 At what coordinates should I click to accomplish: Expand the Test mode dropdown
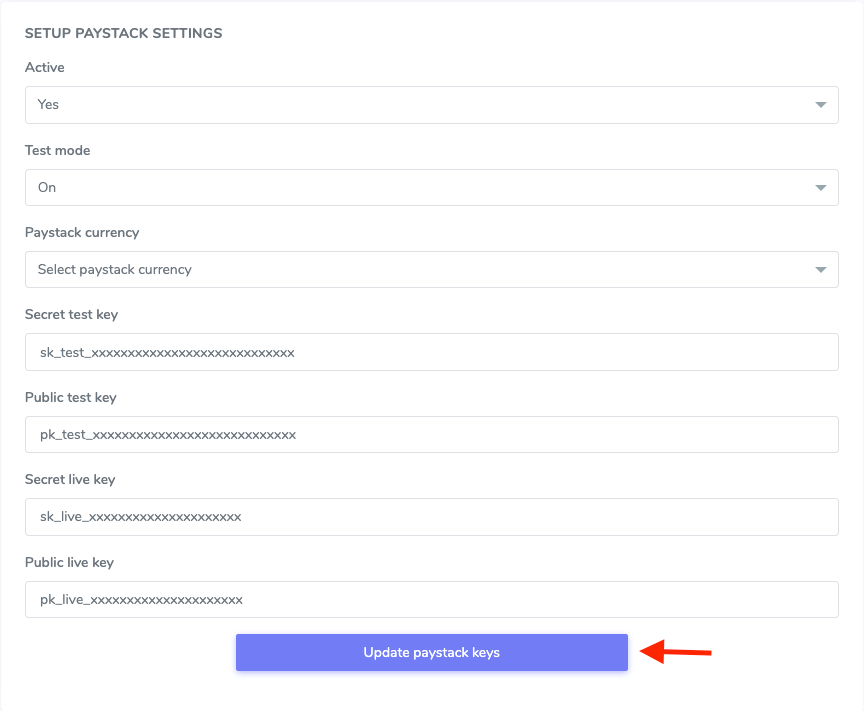[x=432, y=187]
